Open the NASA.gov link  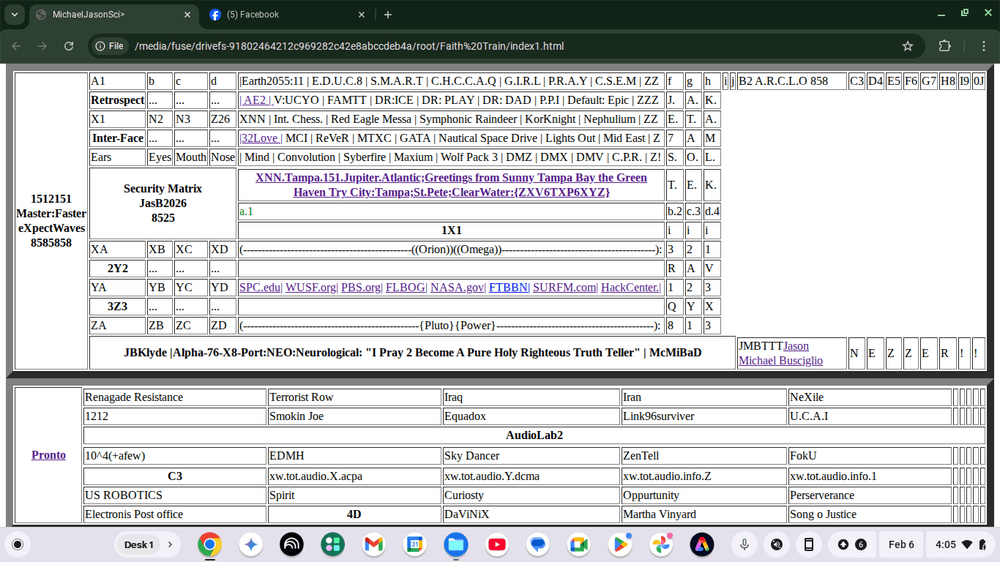[x=458, y=288]
